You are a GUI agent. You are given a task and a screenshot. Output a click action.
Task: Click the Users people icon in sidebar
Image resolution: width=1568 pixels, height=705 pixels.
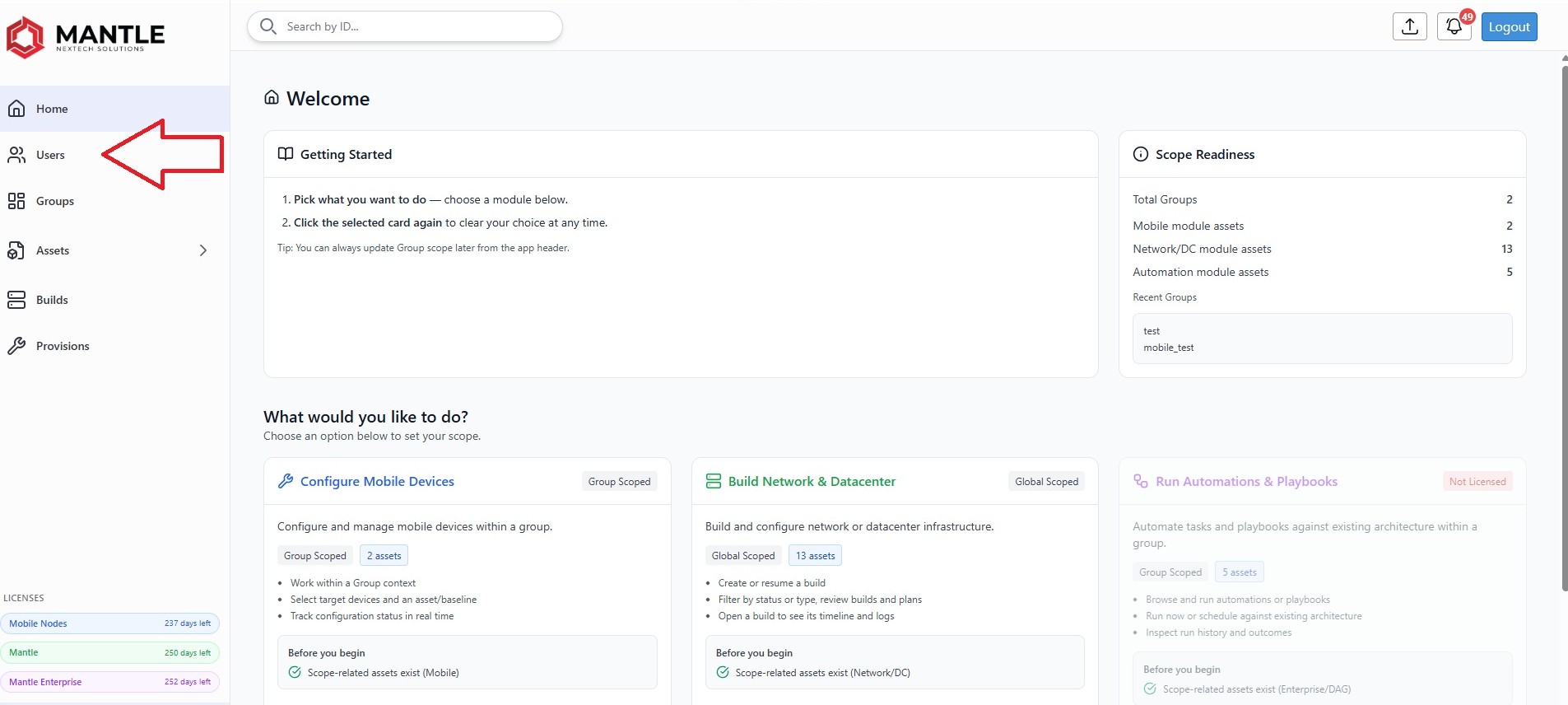coord(16,155)
